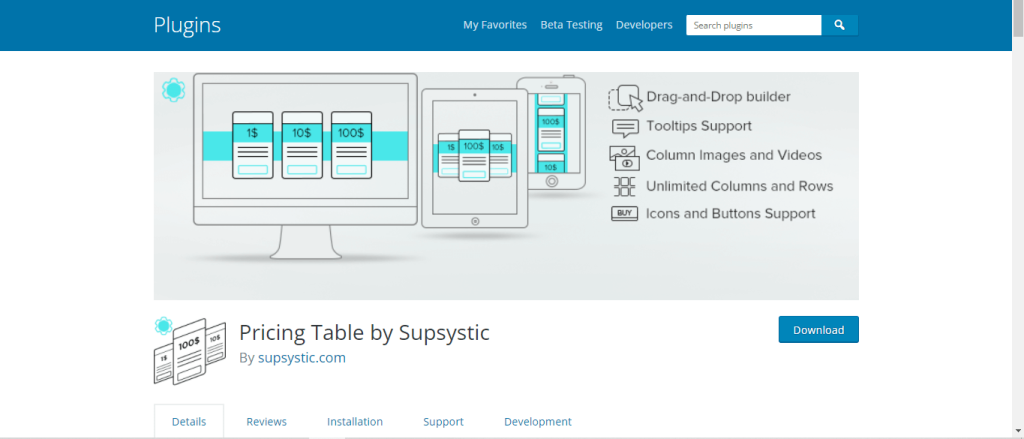Click 'Unlimited Columns and Rows' text

740,186
